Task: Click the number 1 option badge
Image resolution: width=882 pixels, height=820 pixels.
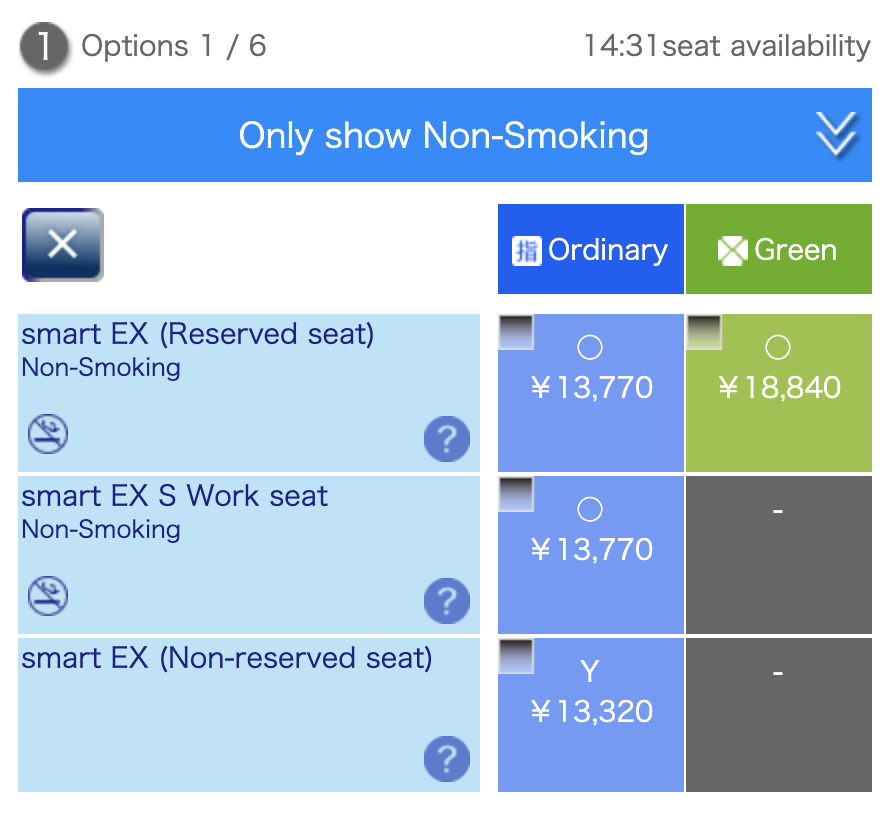Action: point(42,47)
